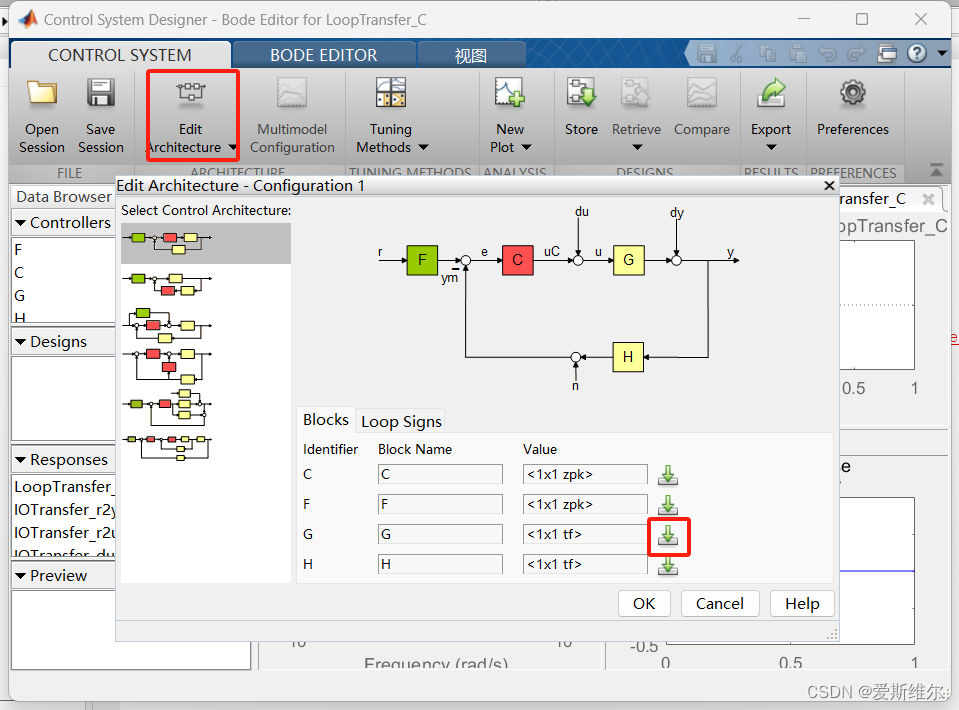The width and height of the screenshot is (959, 710).
Task: Click the Save Session disk icon
Action: 100,94
